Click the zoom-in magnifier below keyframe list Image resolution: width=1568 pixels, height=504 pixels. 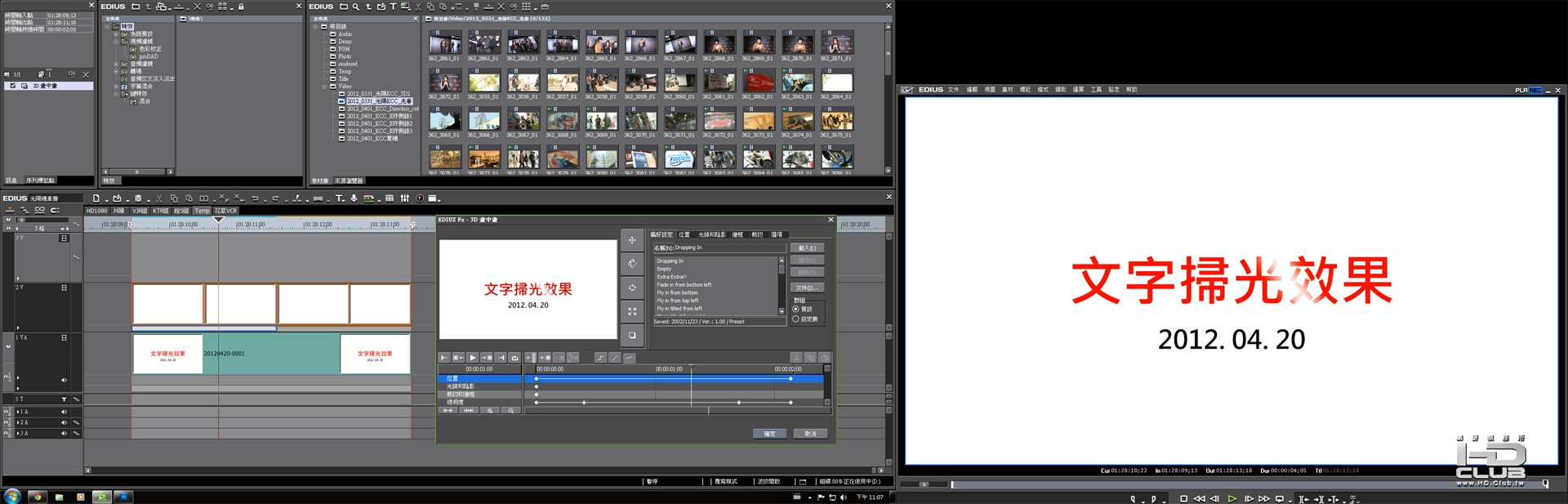490,410
